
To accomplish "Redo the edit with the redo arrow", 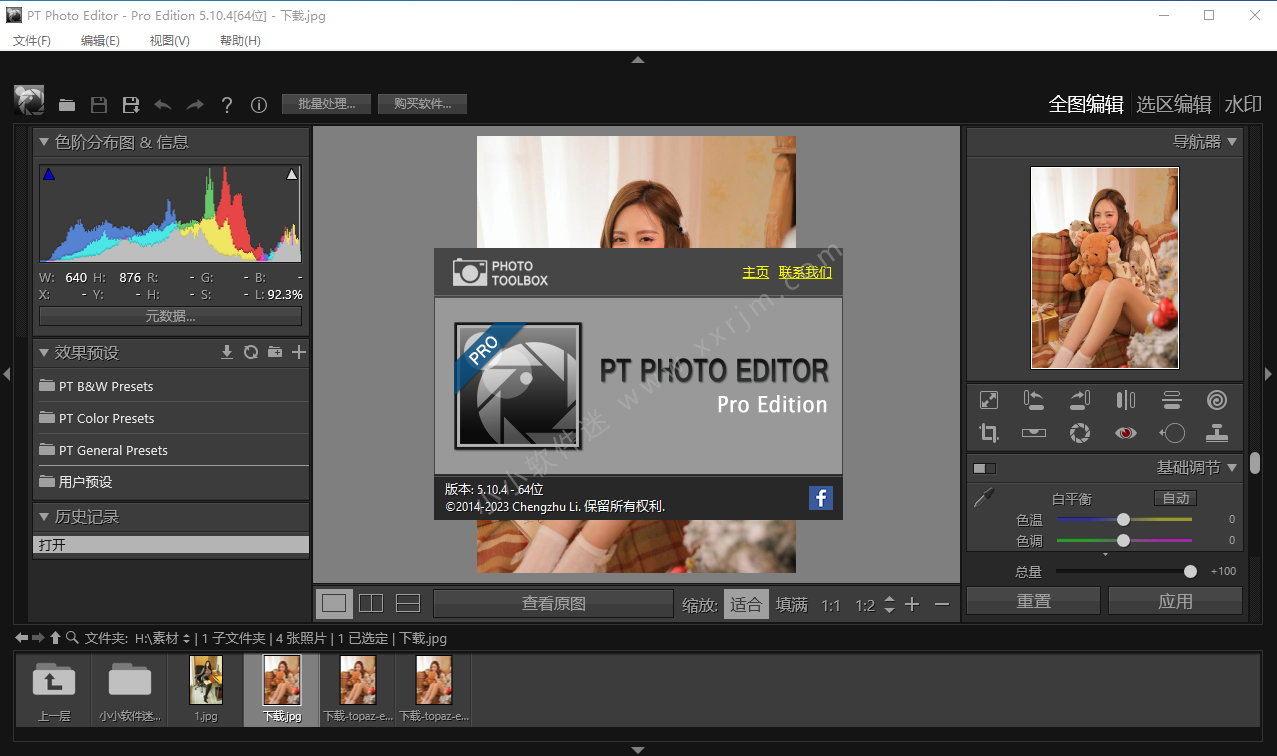I will (195, 104).
